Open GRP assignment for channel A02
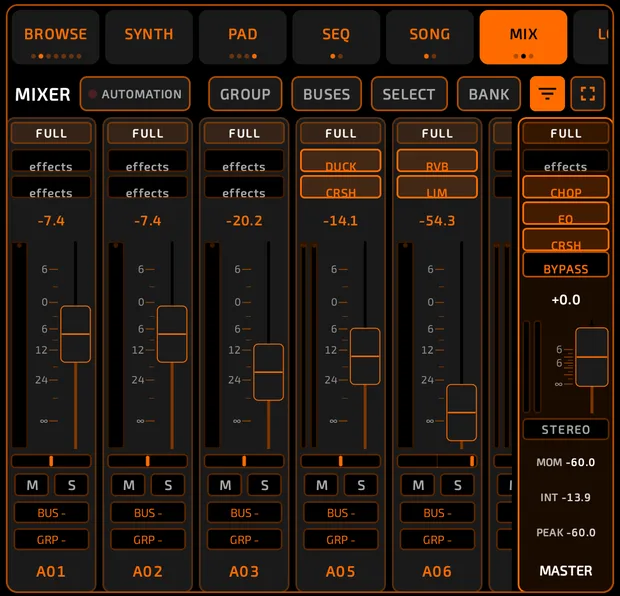This screenshot has height=596, width=620. point(148,539)
